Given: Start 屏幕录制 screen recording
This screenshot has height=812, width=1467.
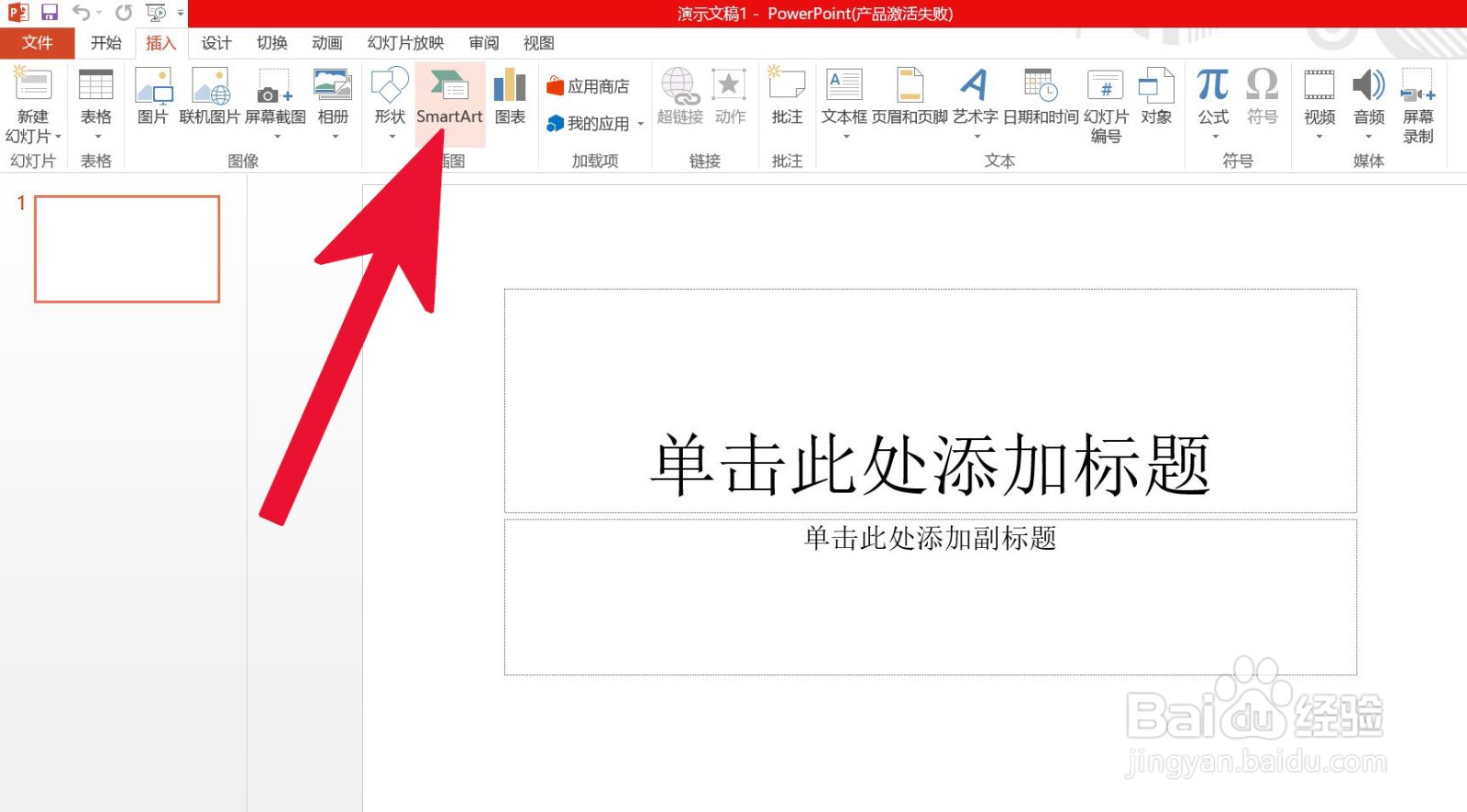Looking at the screenshot, I should (x=1418, y=104).
